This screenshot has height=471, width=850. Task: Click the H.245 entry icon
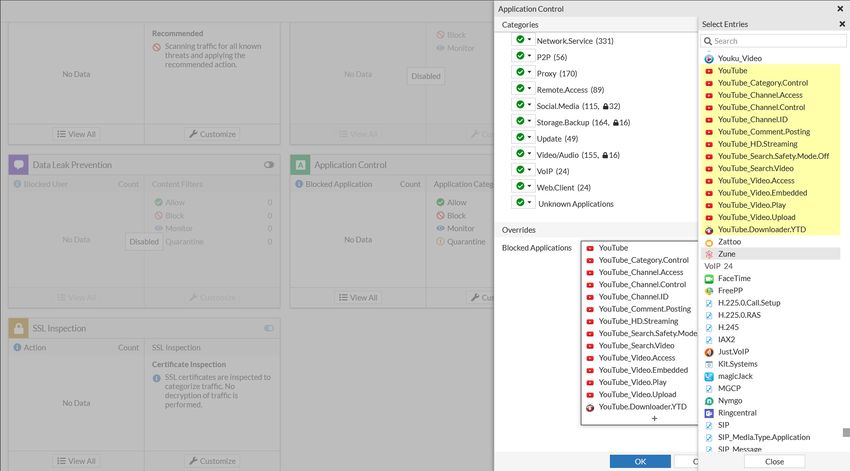click(709, 327)
